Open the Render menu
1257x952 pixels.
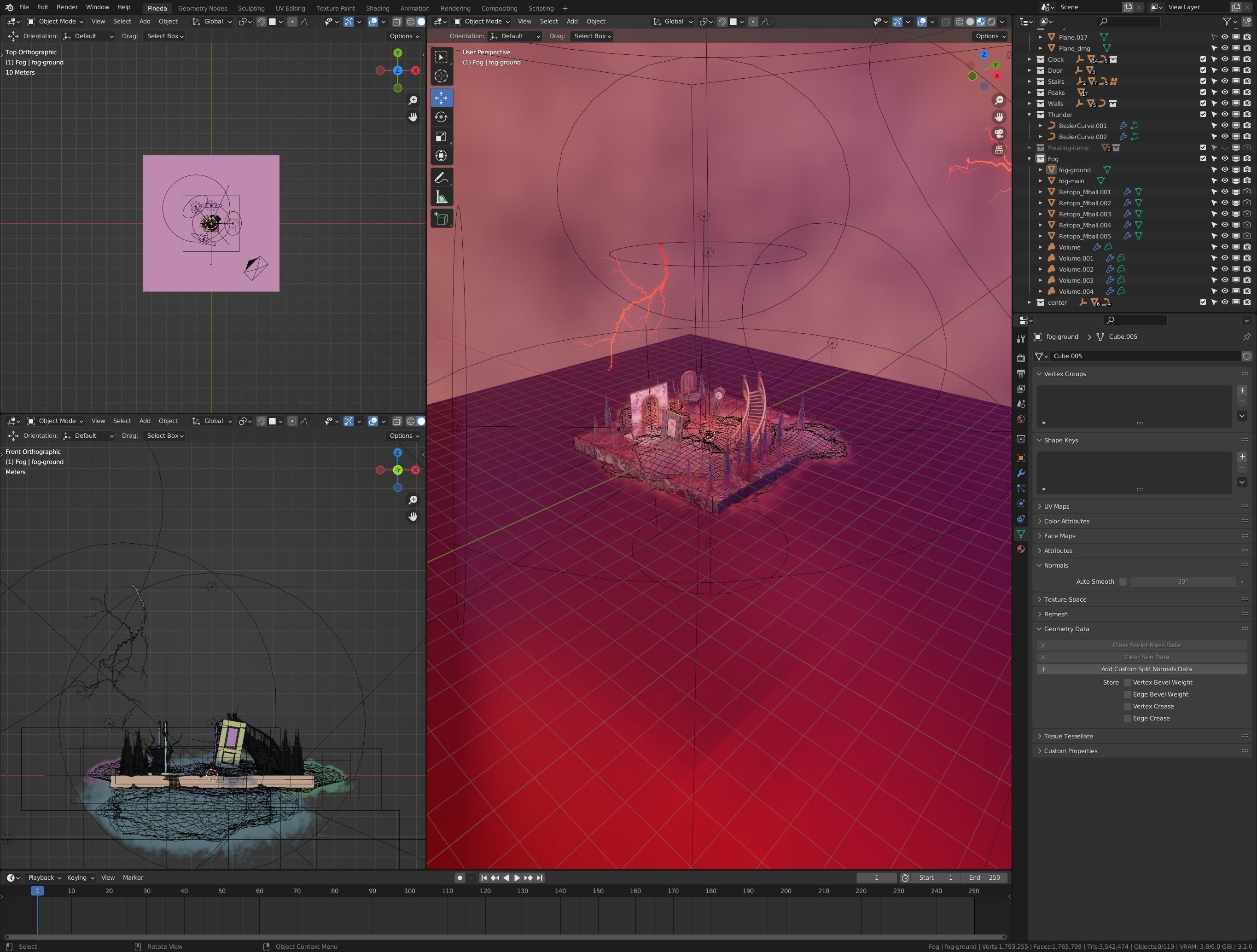(x=67, y=7)
